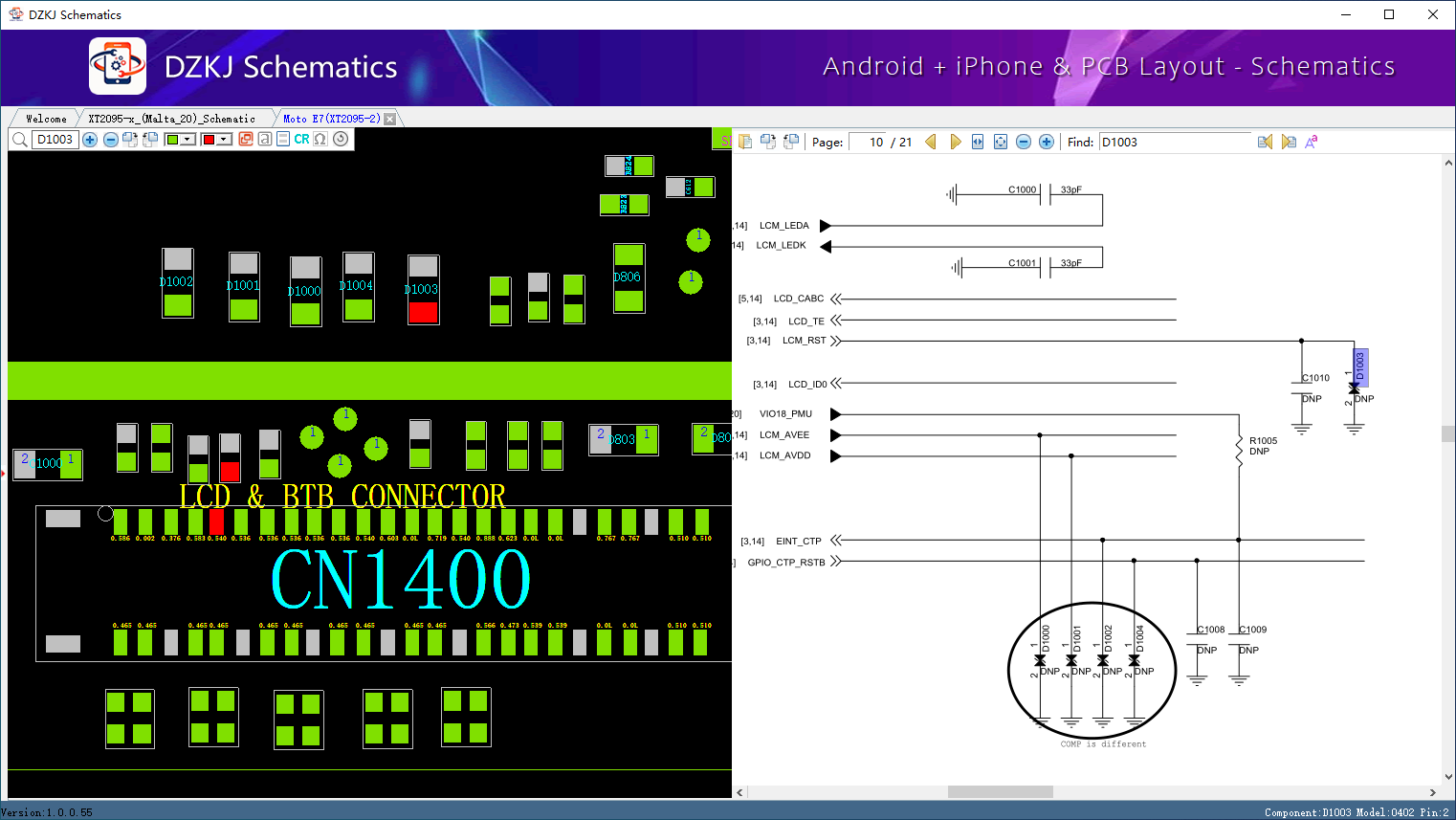Select component D1001 on the PCB layout
The width and height of the screenshot is (1456, 820).
click(x=244, y=287)
